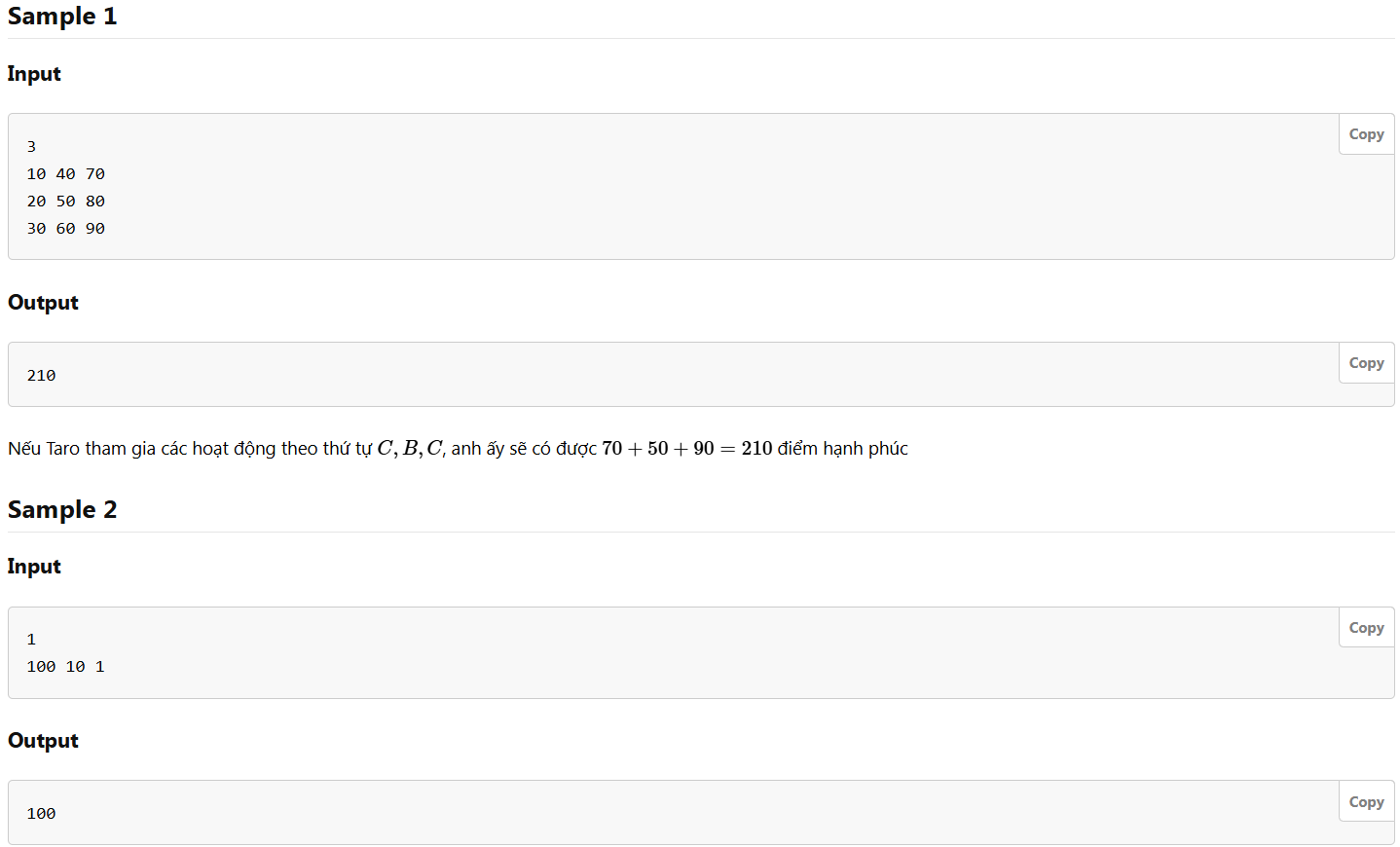Click the formula 70 + 50 + 90 = 210
This screenshot has width=1400, height=847.
687,448
